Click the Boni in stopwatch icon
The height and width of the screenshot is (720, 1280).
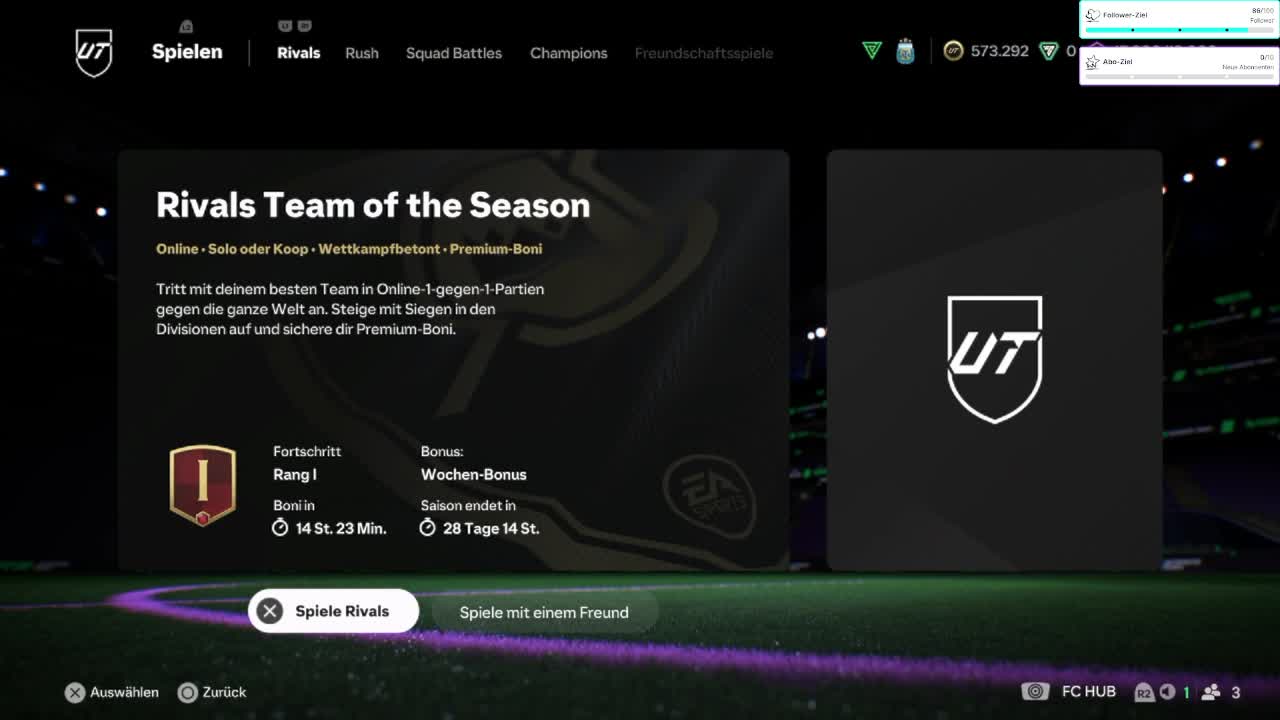point(280,527)
